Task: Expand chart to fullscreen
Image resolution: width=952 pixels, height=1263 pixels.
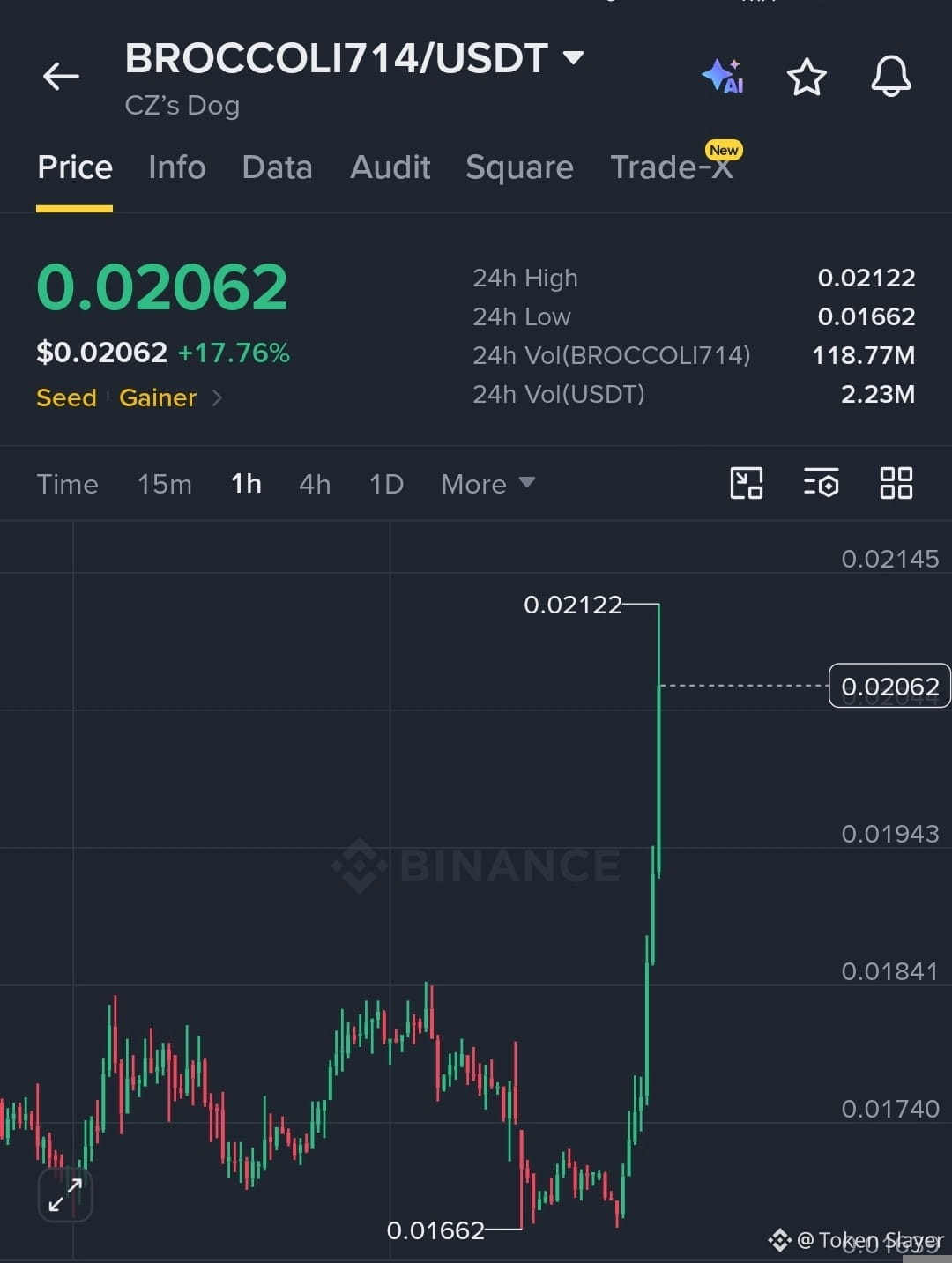Action: click(65, 1195)
